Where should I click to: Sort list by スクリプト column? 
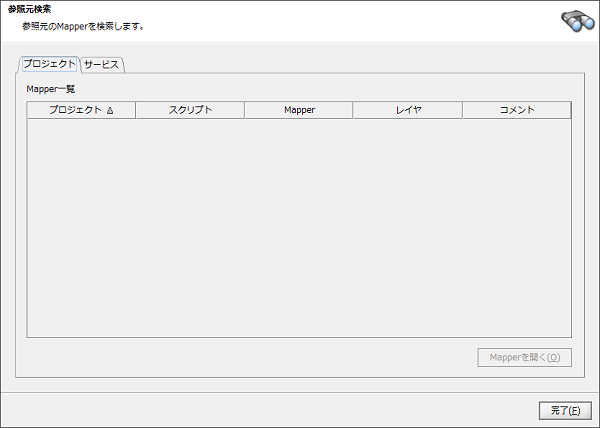[x=189, y=110]
